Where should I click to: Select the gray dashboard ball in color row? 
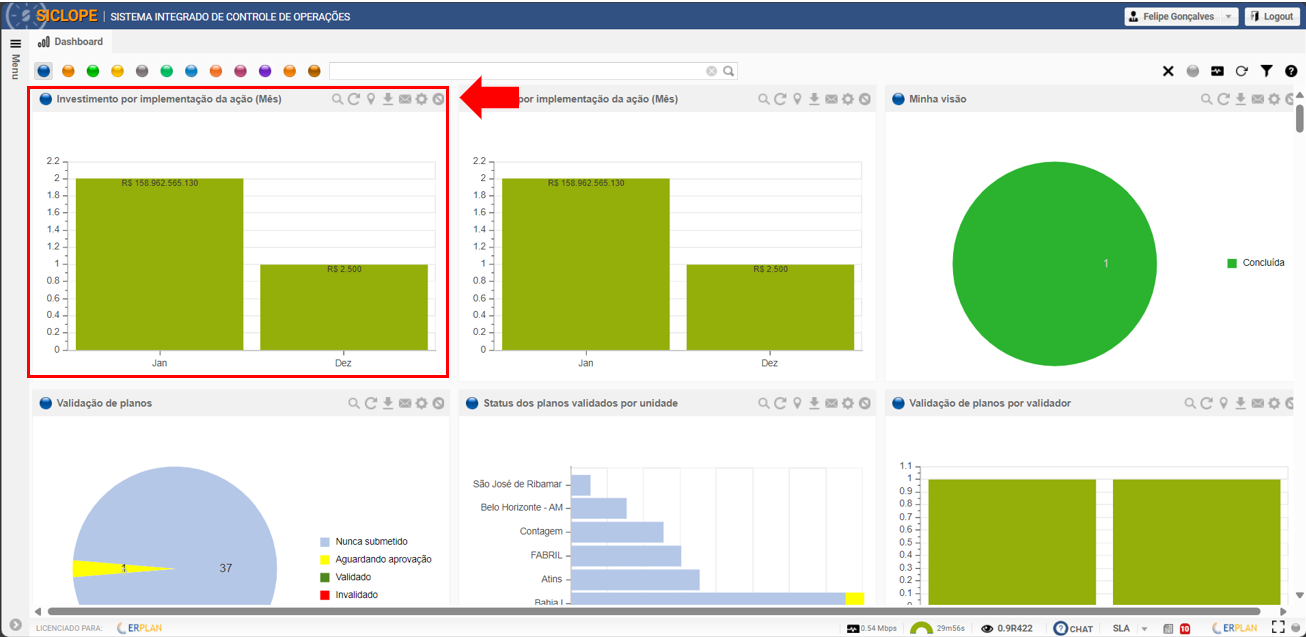[142, 71]
